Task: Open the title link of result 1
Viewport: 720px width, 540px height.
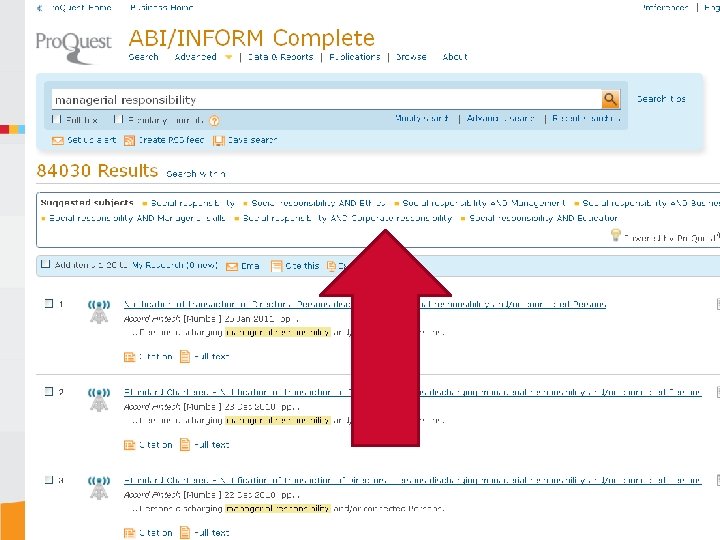Action: 365,304
